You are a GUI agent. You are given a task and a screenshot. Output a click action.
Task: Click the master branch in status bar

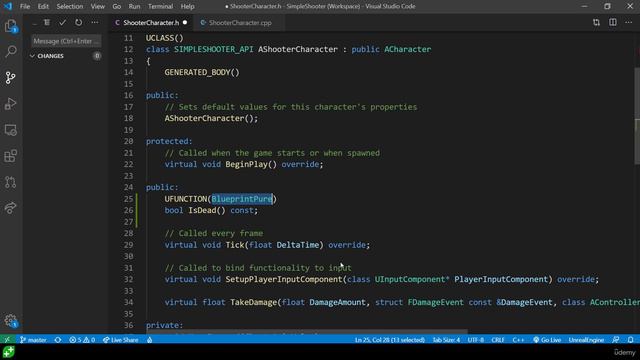pos(33,340)
